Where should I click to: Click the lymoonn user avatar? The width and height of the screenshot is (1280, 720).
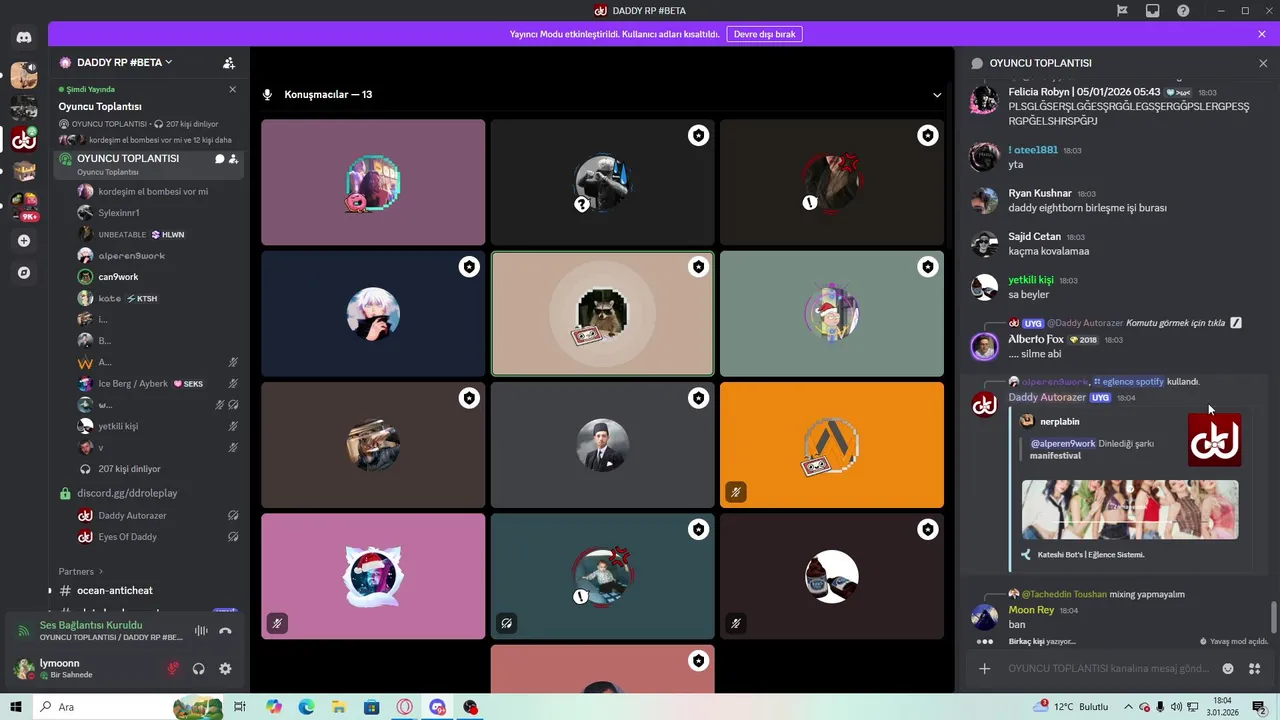click(x=23, y=668)
